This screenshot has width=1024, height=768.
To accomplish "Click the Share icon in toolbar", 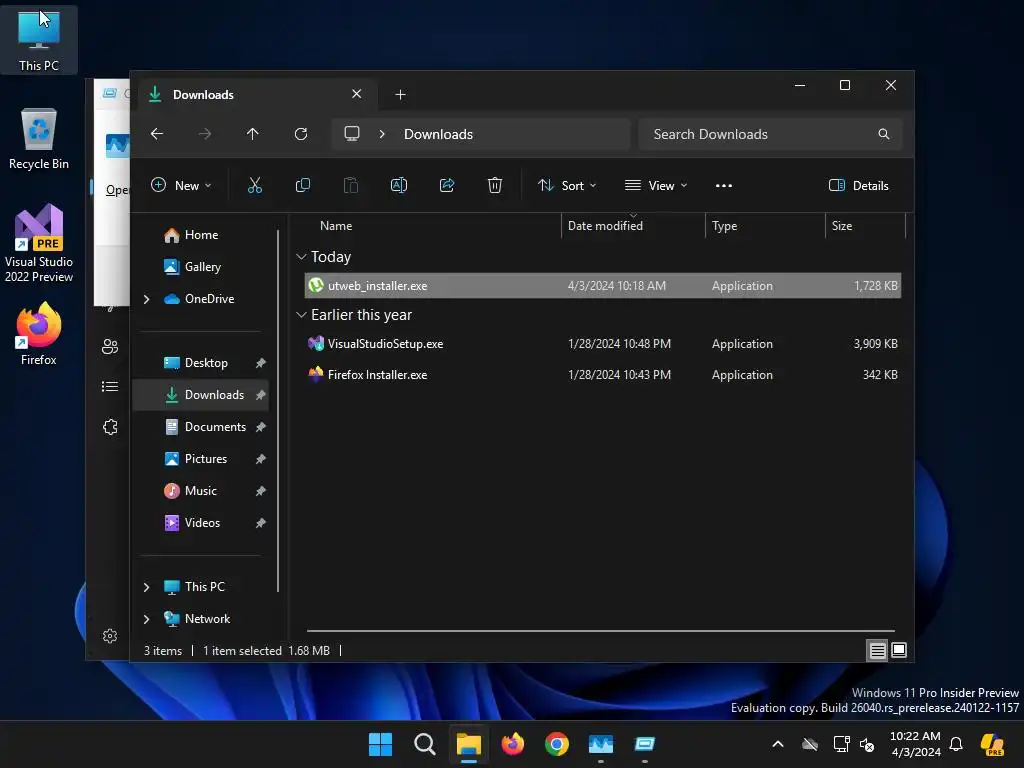I will [x=447, y=185].
